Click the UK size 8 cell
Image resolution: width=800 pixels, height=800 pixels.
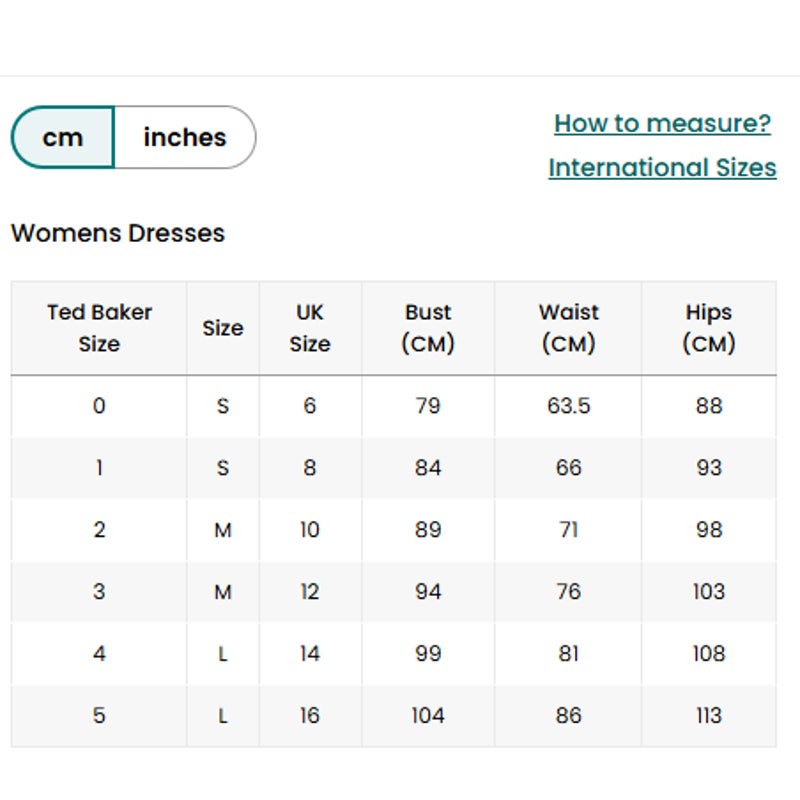point(310,468)
